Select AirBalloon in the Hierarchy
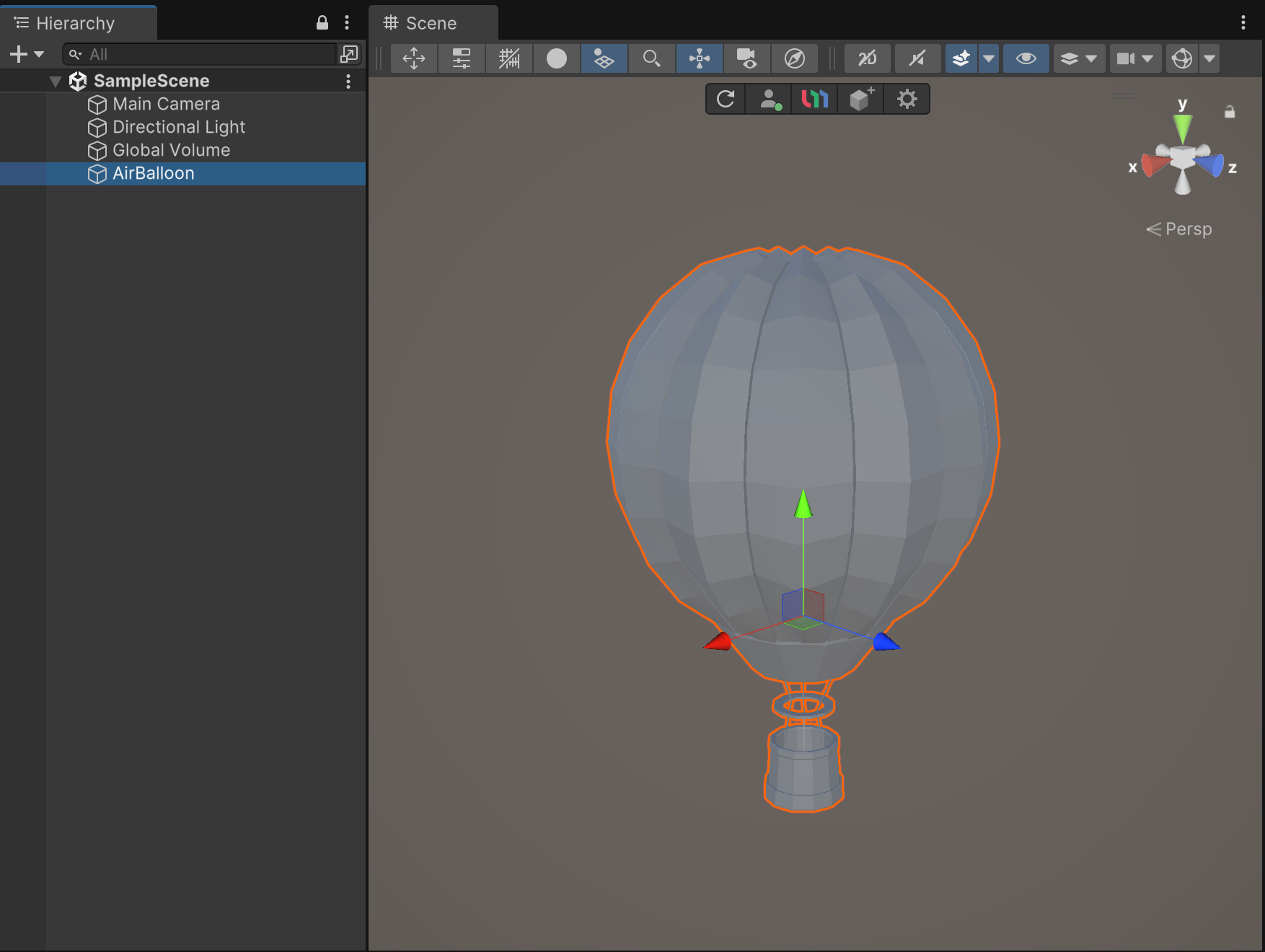Image resolution: width=1265 pixels, height=952 pixels. pos(182,173)
